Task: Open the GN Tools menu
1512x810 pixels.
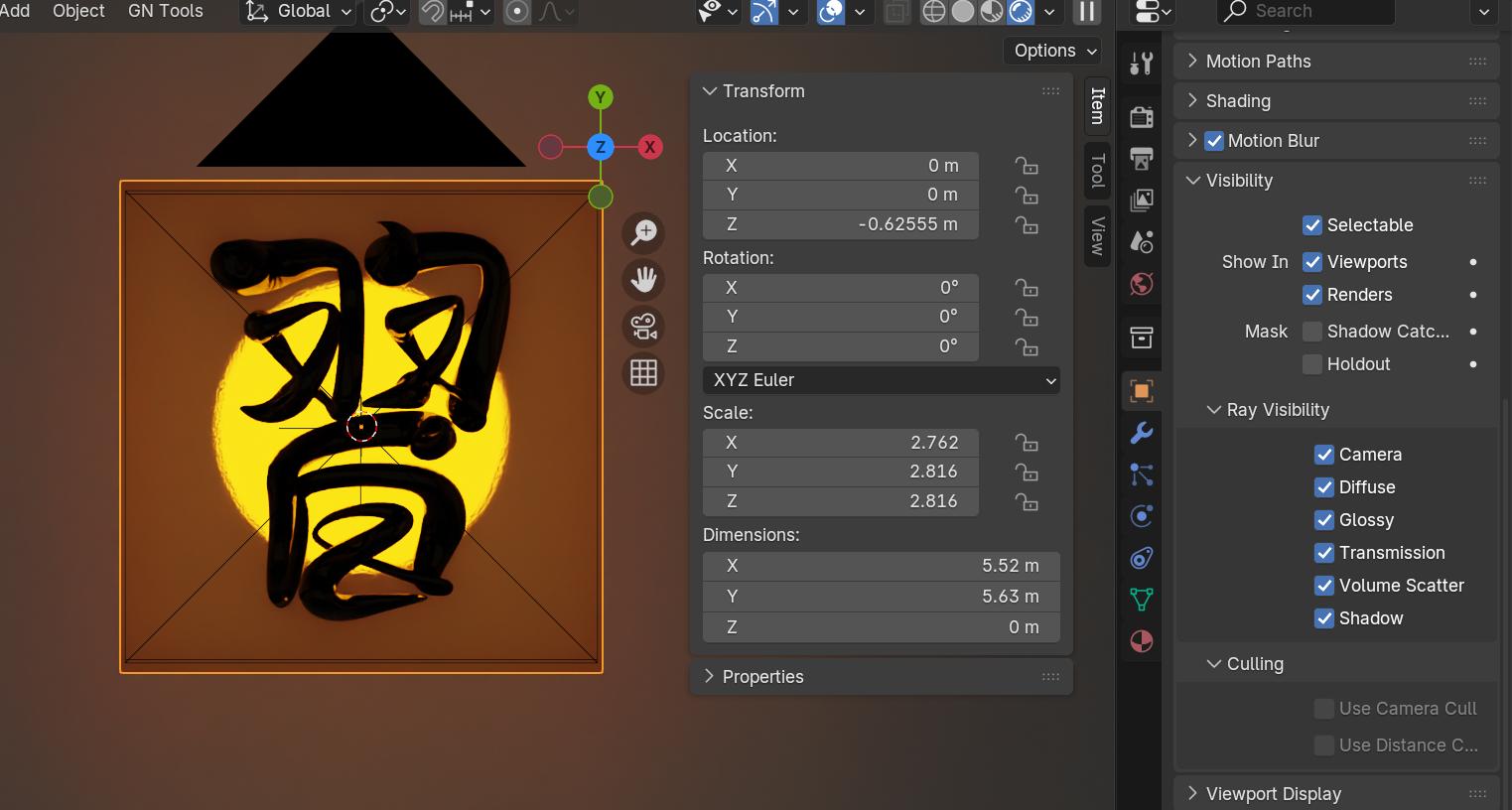Action: 166,11
